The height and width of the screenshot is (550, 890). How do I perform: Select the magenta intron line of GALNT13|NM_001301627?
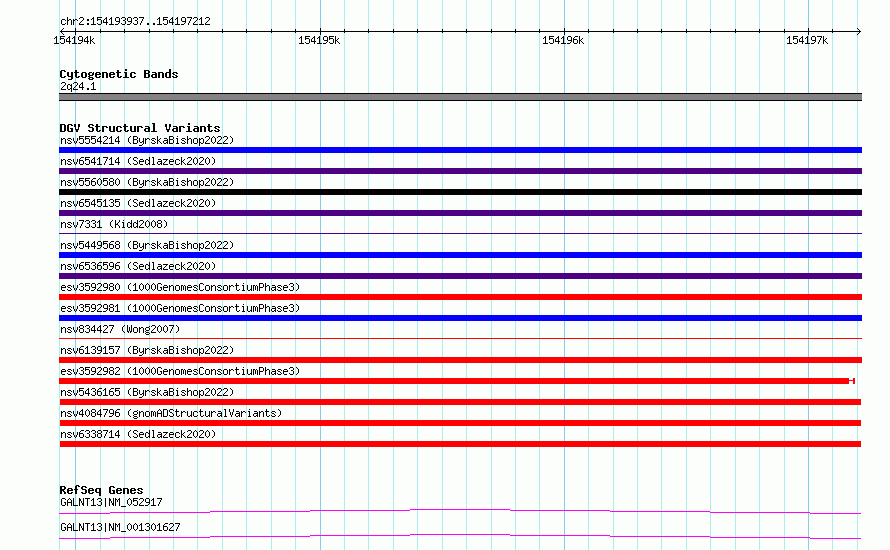460,536
